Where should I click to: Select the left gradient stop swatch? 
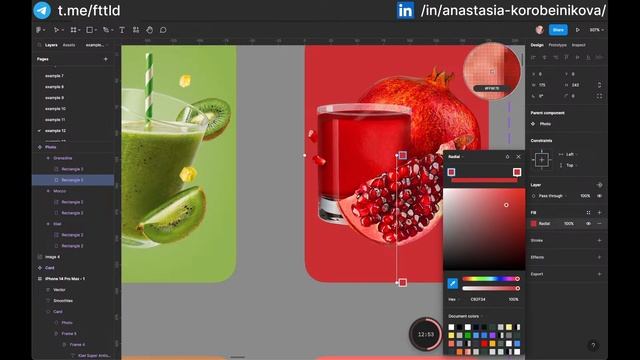pyautogui.click(x=451, y=172)
